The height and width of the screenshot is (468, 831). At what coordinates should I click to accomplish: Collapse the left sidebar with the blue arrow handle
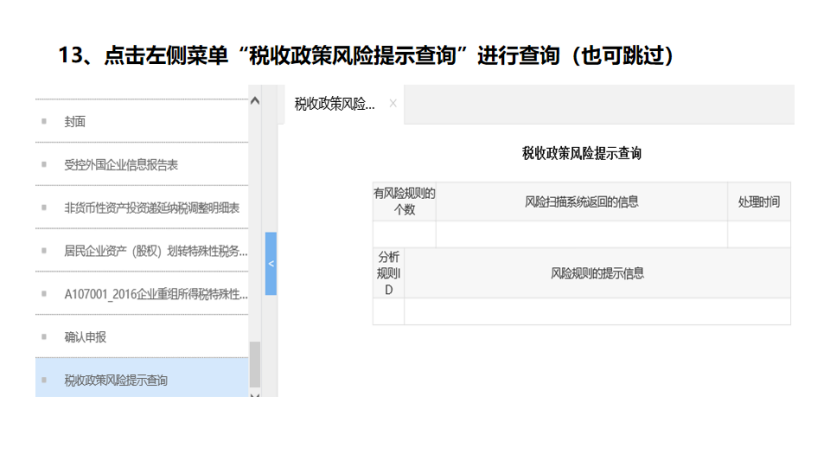tap(270, 263)
